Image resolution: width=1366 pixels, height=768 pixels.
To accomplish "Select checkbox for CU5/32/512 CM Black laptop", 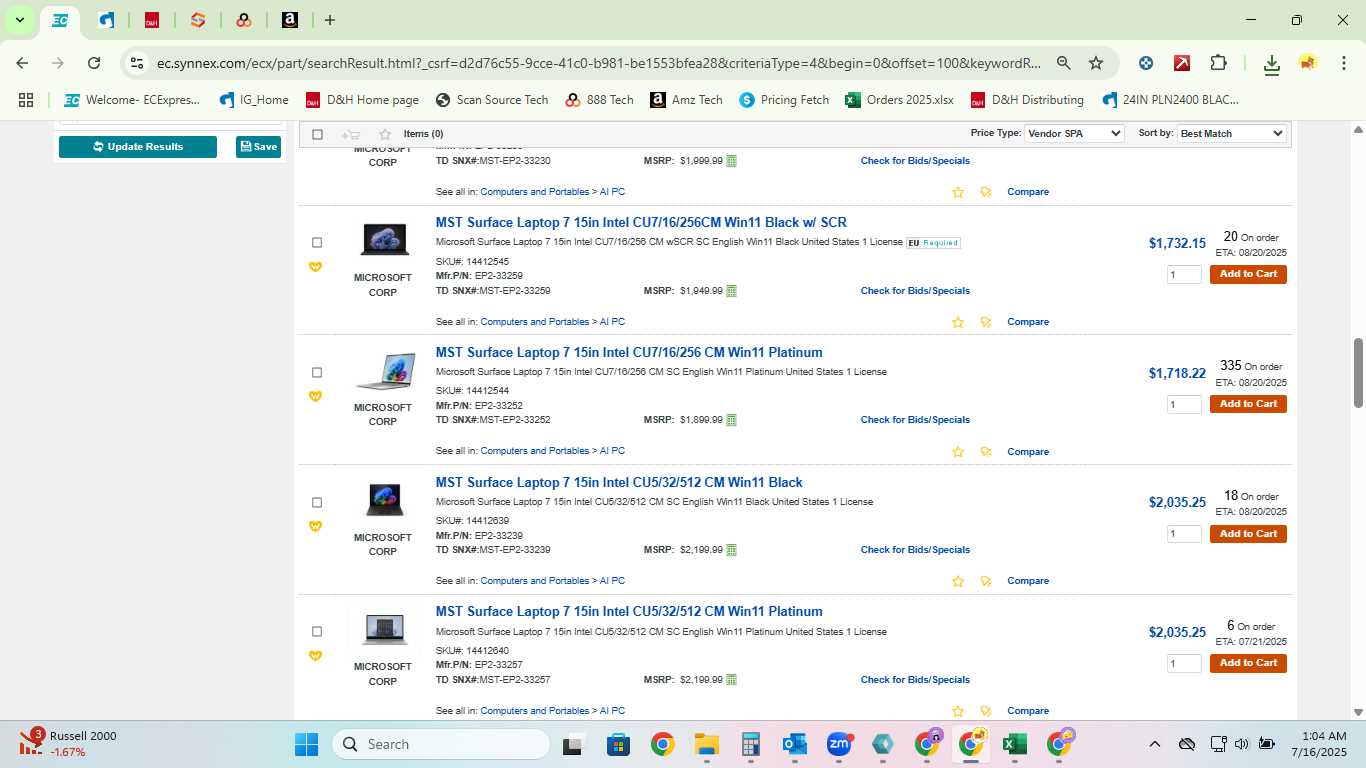I will pos(317,502).
